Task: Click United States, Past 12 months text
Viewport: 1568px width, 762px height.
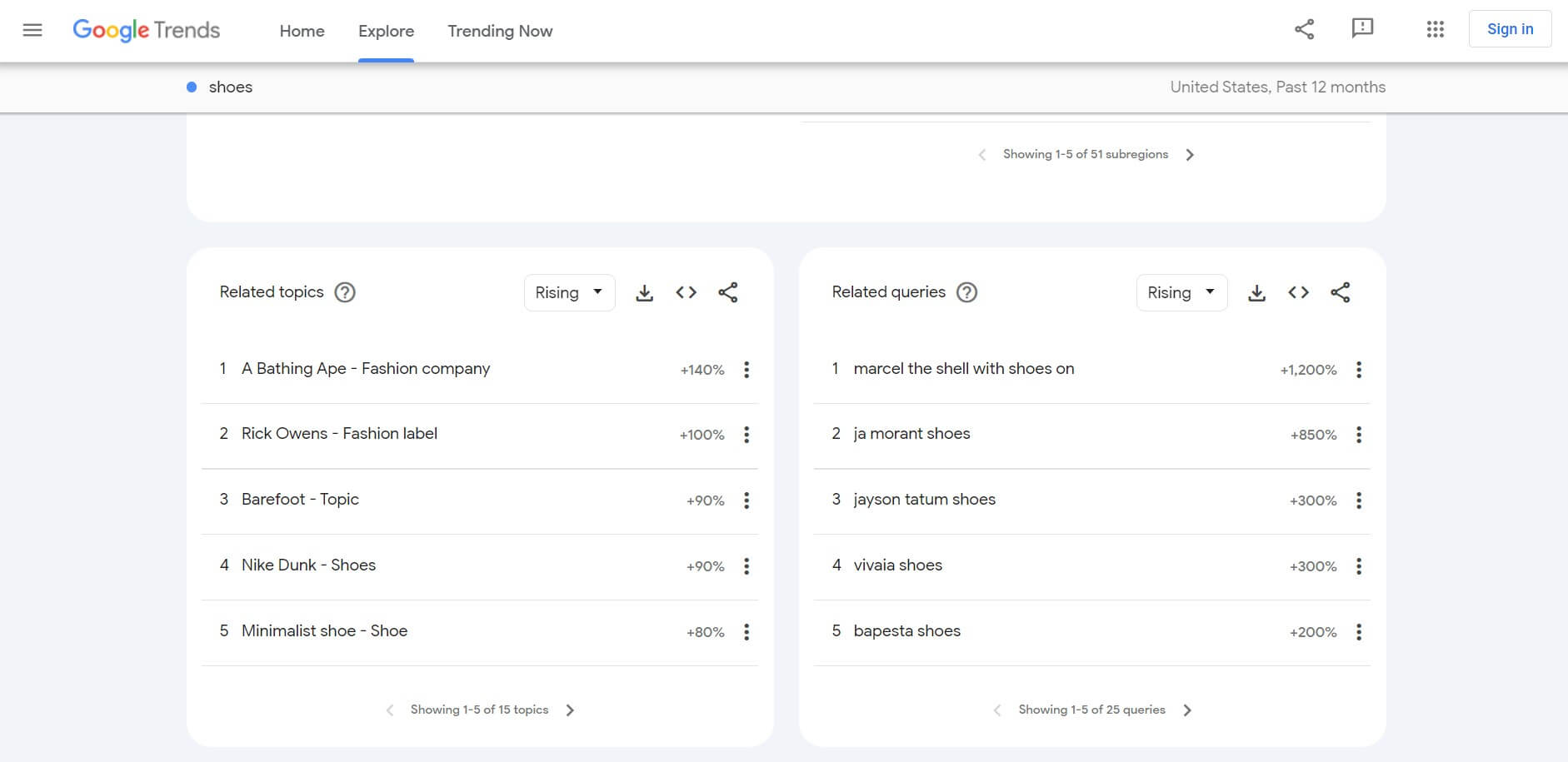Action: (1277, 87)
